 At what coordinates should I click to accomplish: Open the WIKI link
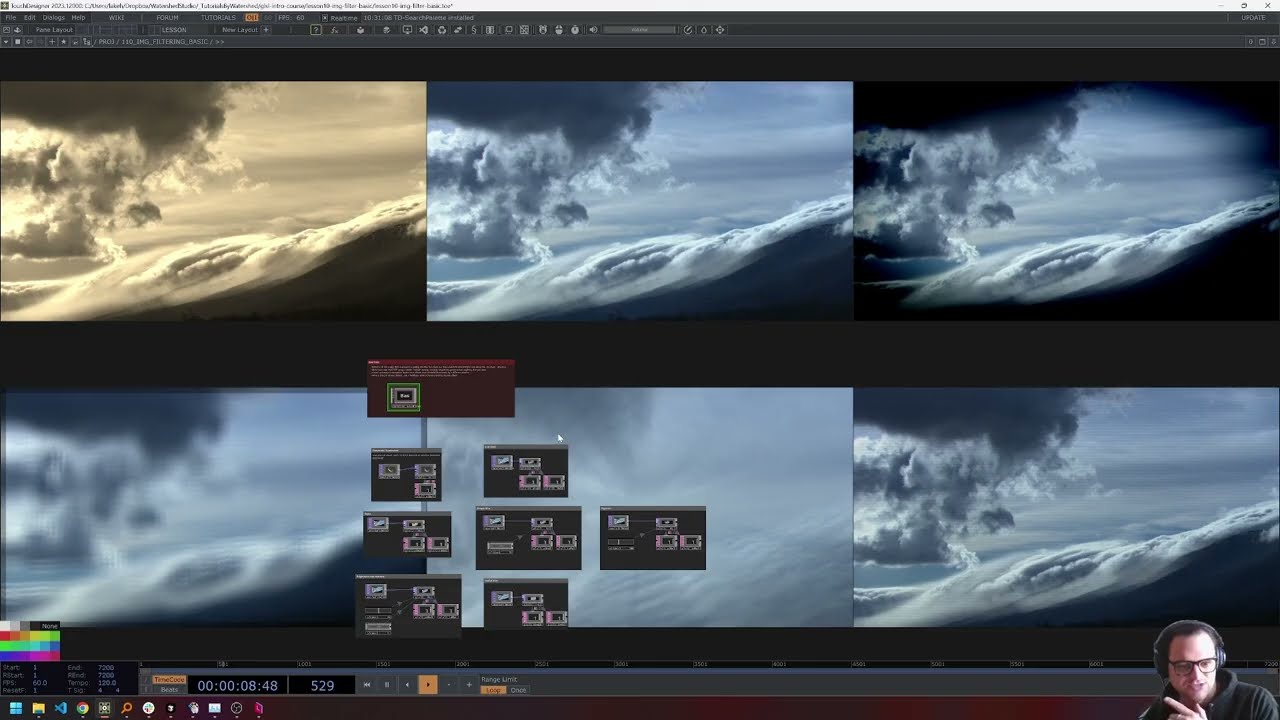pyautogui.click(x=117, y=17)
